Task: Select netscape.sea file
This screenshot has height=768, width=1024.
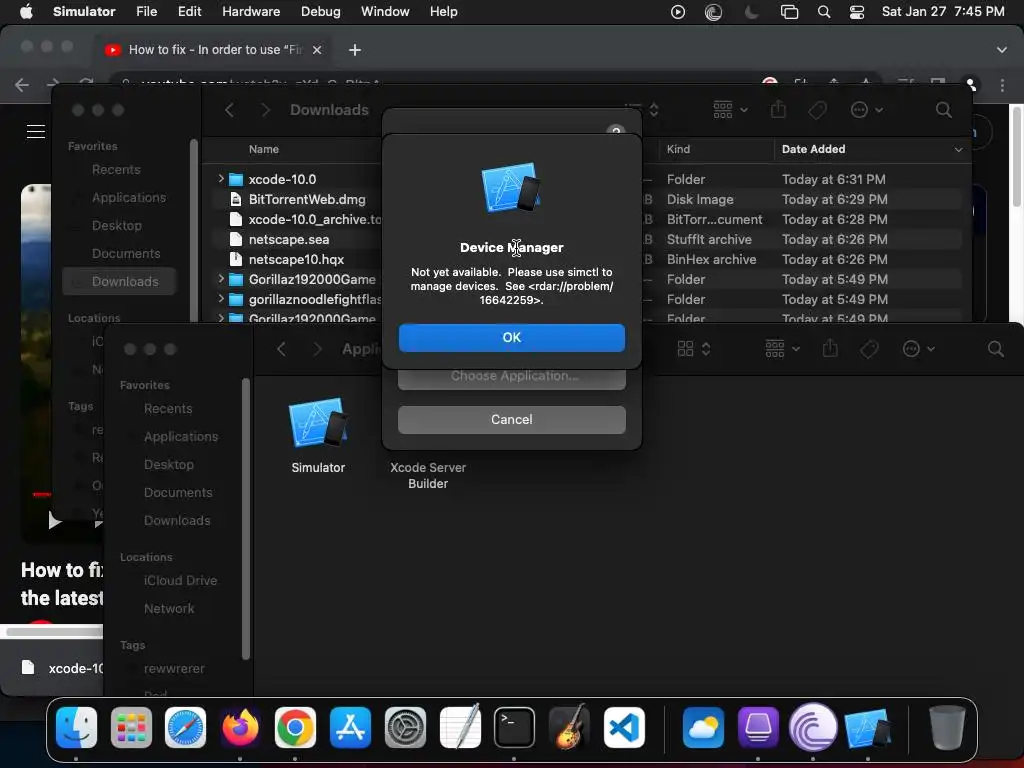Action: [x=289, y=239]
